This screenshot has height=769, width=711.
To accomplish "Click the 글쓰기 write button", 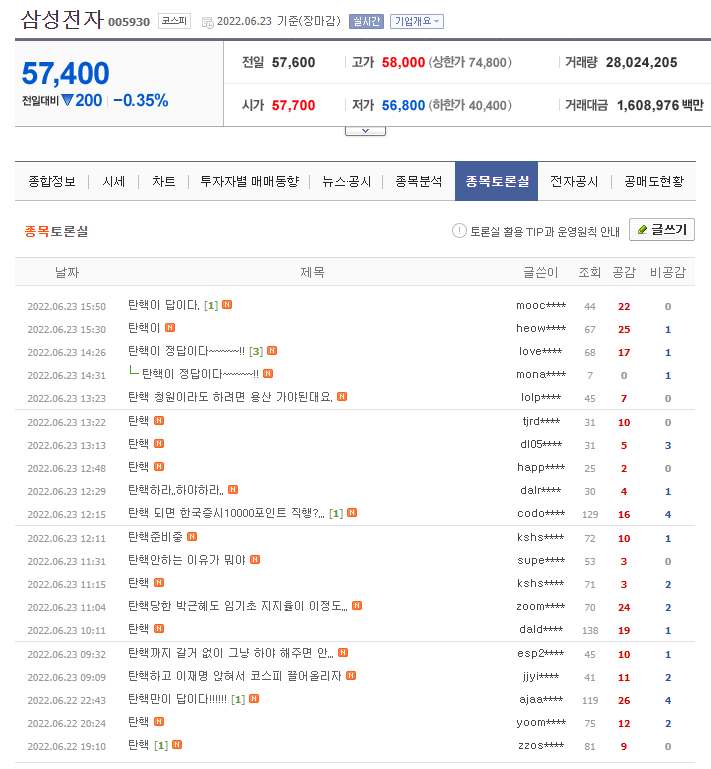I will coord(662,230).
